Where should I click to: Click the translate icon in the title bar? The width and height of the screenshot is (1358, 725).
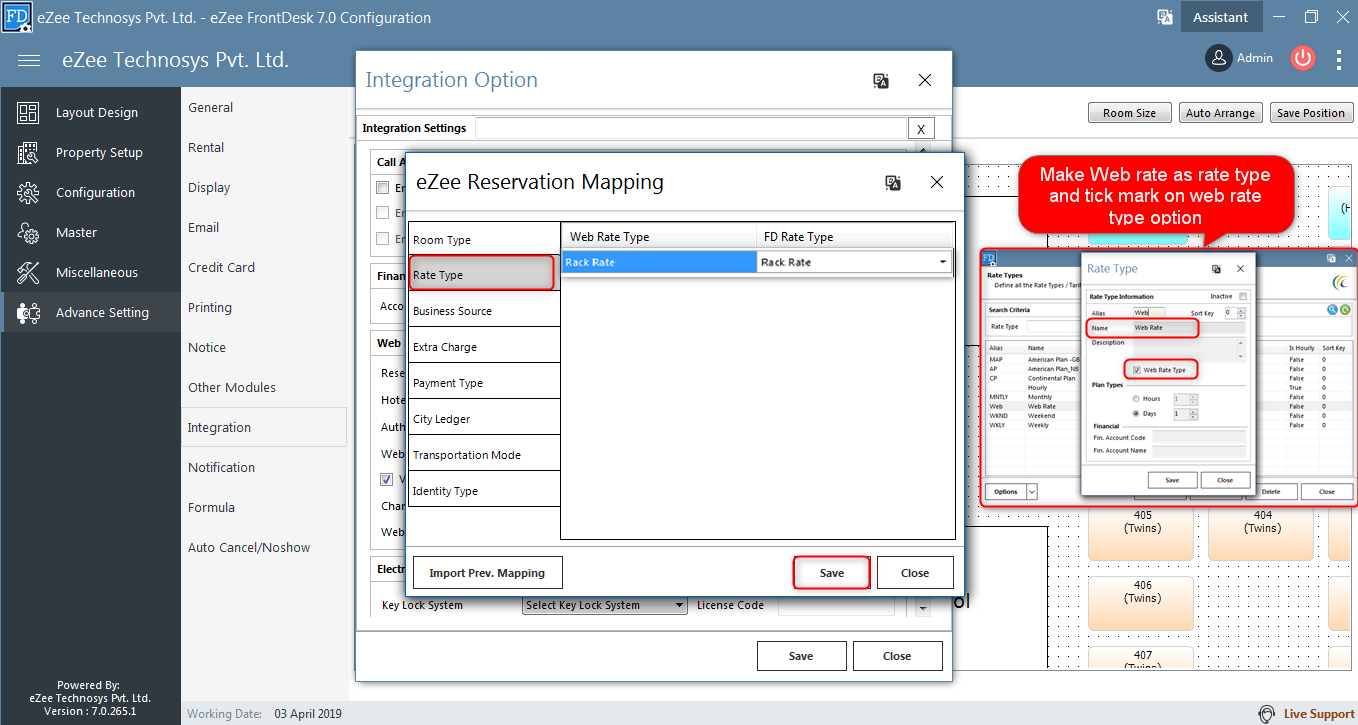(x=1165, y=17)
